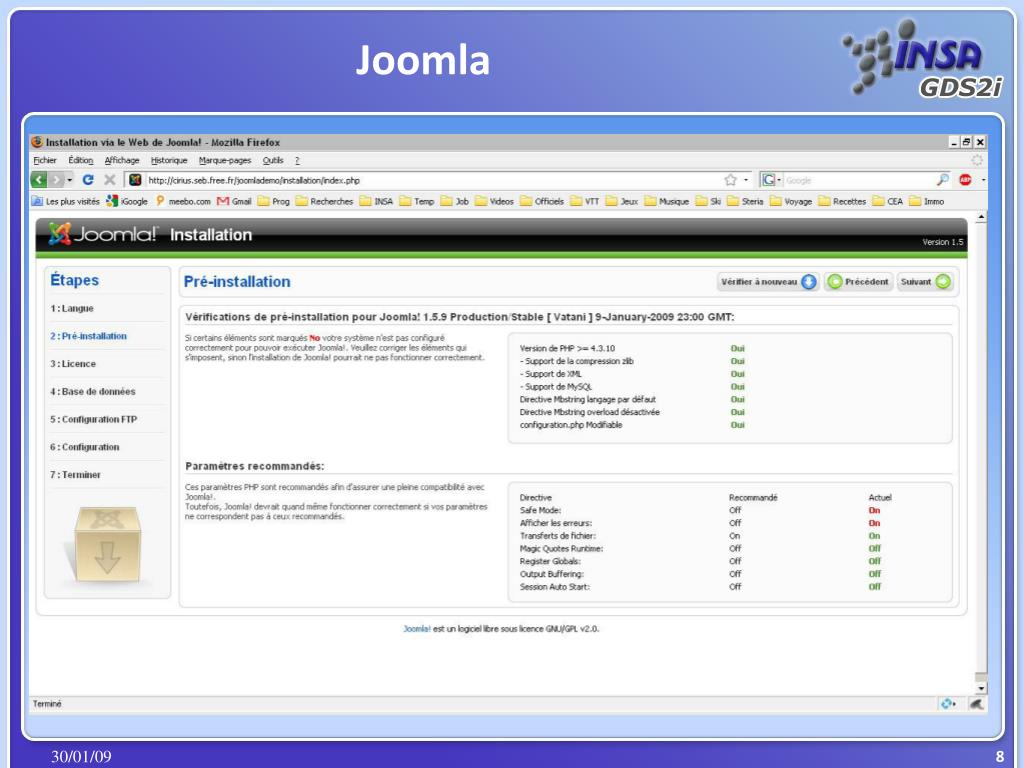The image size is (1024, 768).
Task: Click the Safe Mode actual value On
Action: [874, 510]
